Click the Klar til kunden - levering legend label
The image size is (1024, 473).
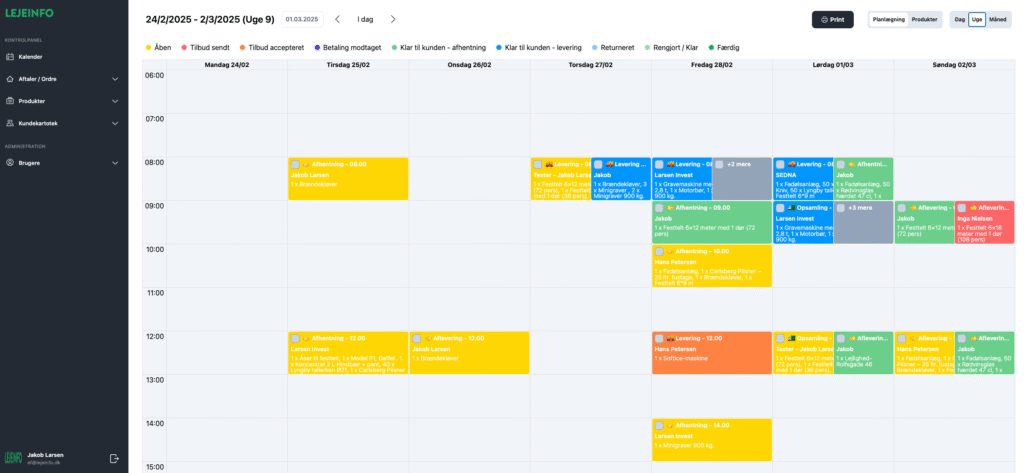tap(543, 48)
